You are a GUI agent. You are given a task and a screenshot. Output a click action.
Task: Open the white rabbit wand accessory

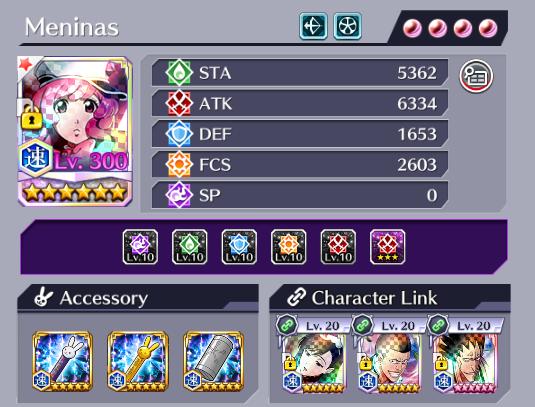(x=62, y=361)
